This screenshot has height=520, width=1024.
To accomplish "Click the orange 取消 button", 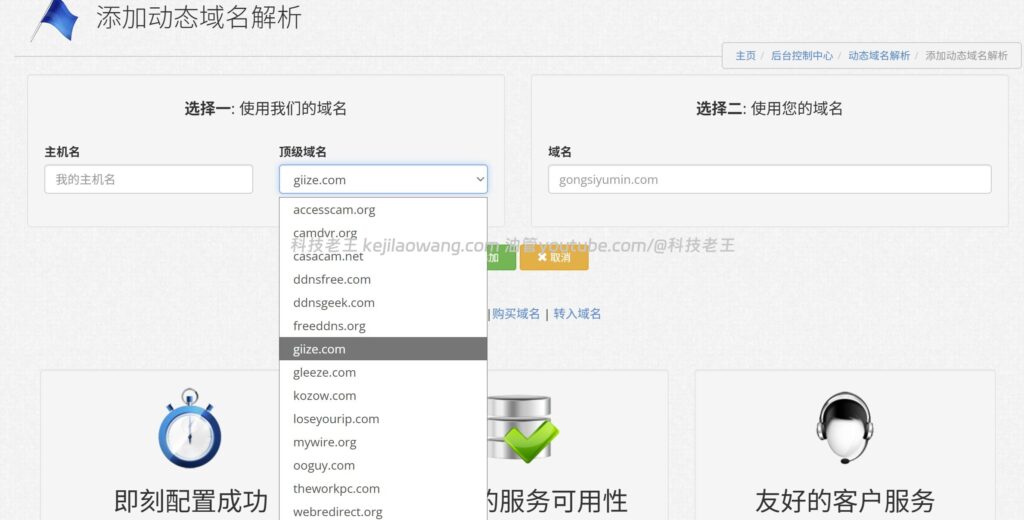I will click(x=554, y=257).
